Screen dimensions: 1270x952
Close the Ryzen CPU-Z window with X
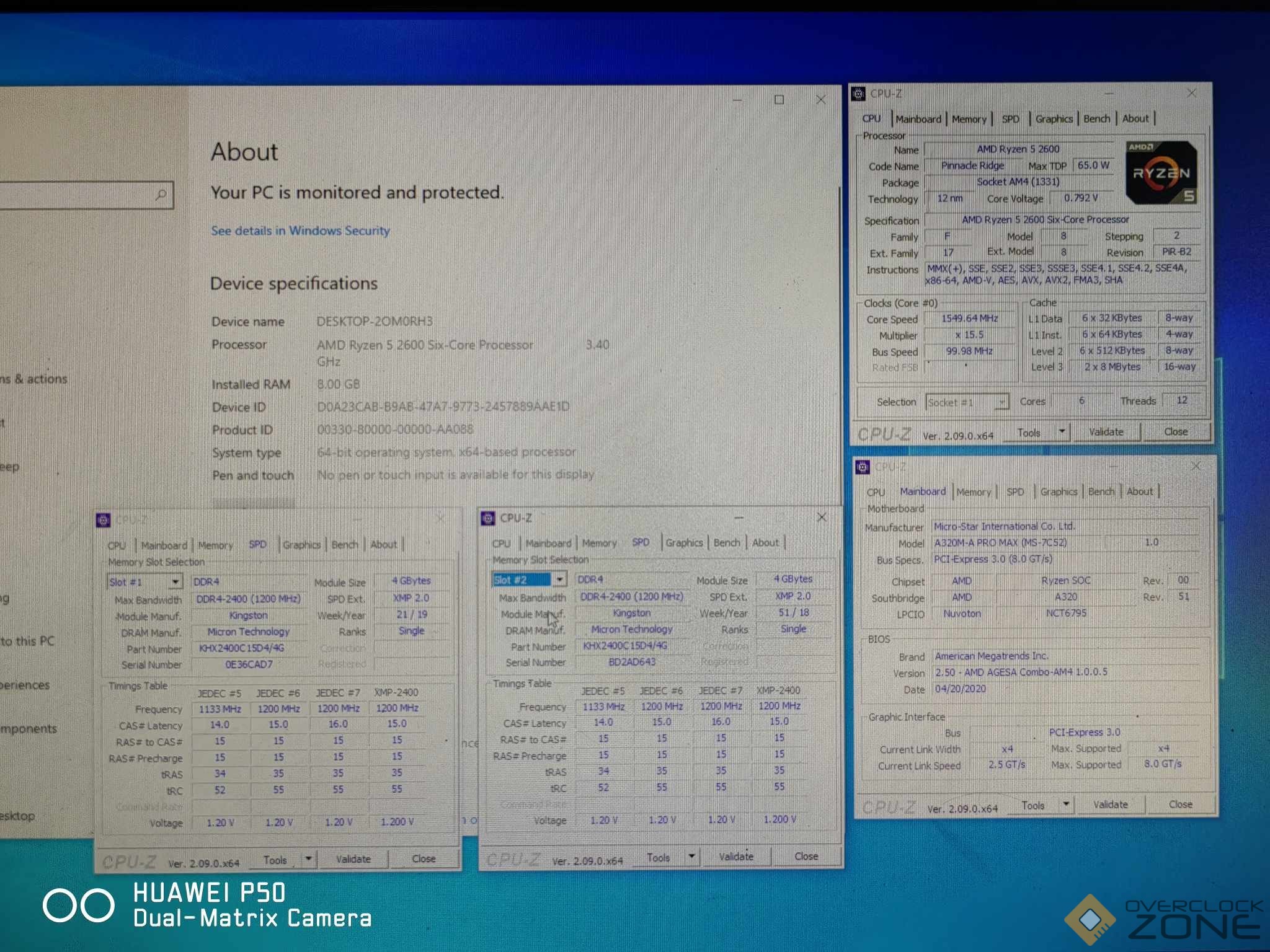(x=1191, y=93)
